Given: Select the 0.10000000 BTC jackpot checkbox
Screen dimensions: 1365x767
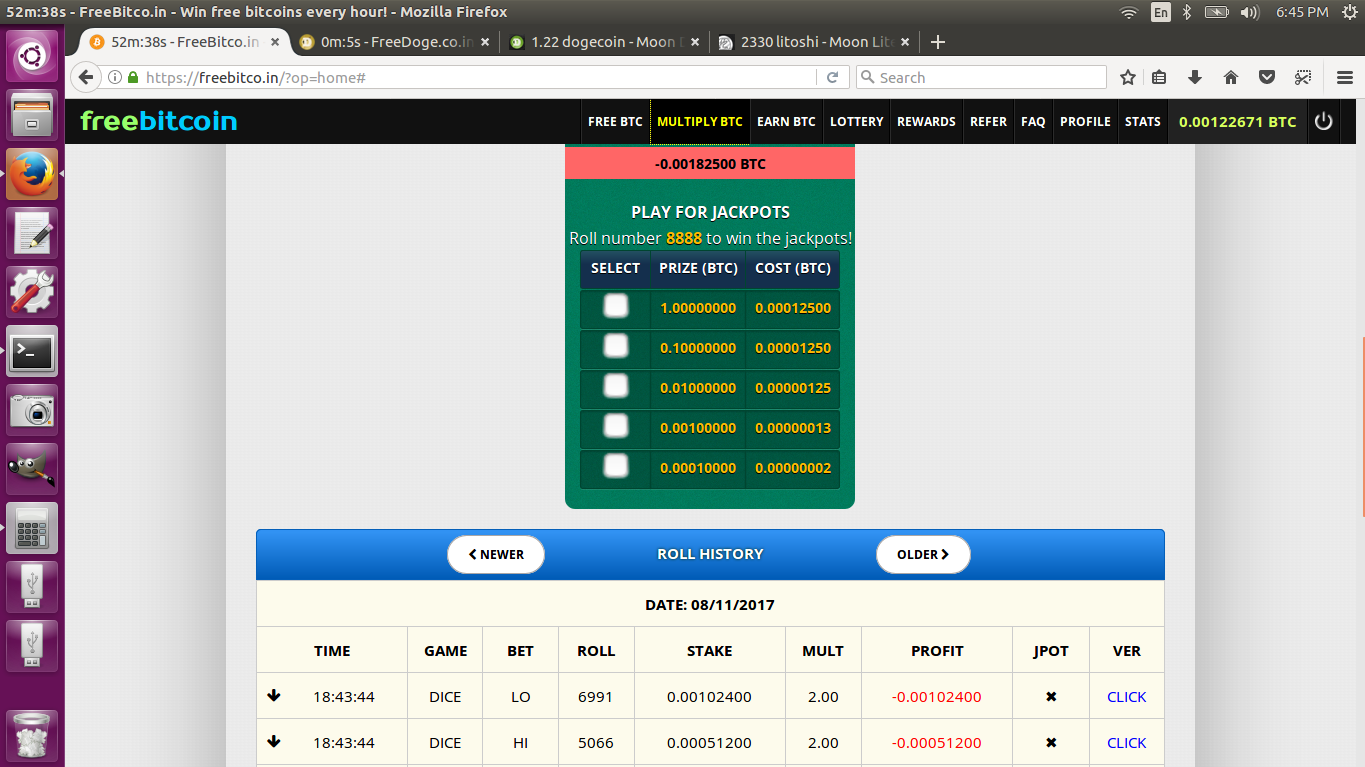Looking at the screenshot, I should tap(616, 346).
